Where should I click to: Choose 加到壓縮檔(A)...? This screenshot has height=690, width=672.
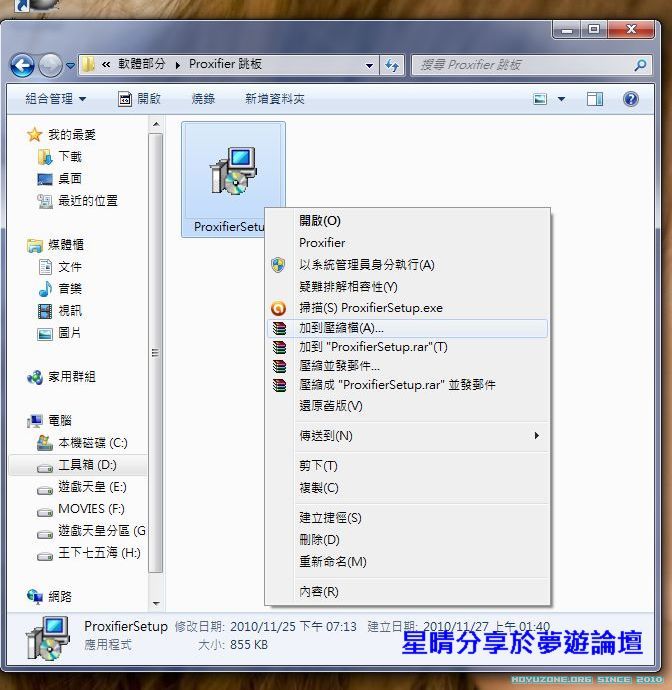[408, 328]
